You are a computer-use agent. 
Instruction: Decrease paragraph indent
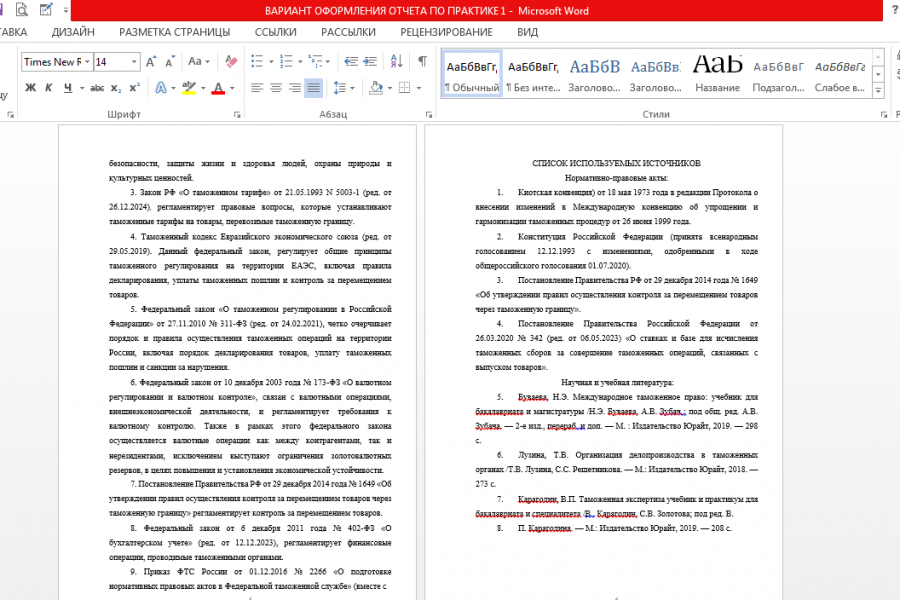point(351,61)
